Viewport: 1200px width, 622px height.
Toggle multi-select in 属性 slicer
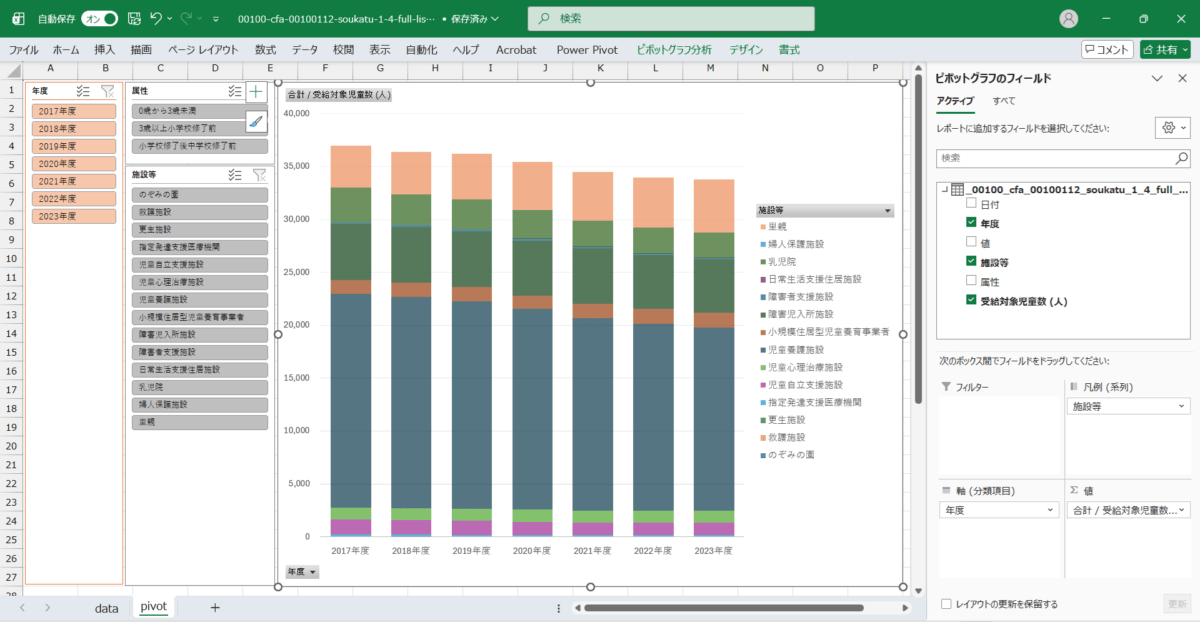(235, 91)
